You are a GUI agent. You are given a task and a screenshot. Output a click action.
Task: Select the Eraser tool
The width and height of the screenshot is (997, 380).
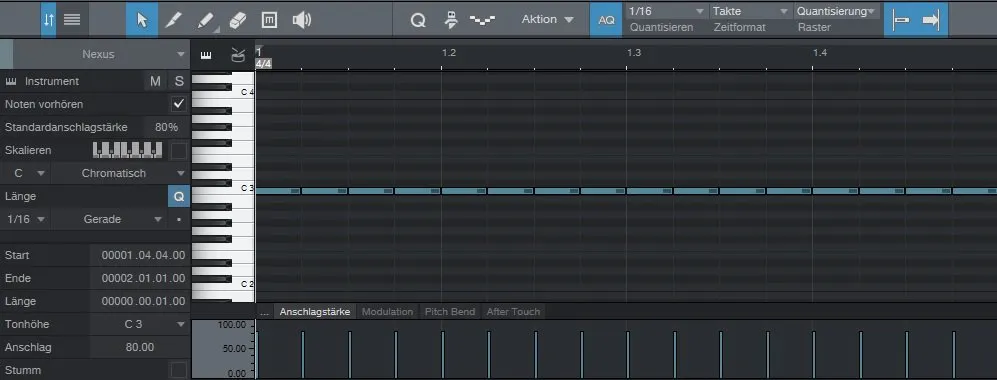click(237, 20)
